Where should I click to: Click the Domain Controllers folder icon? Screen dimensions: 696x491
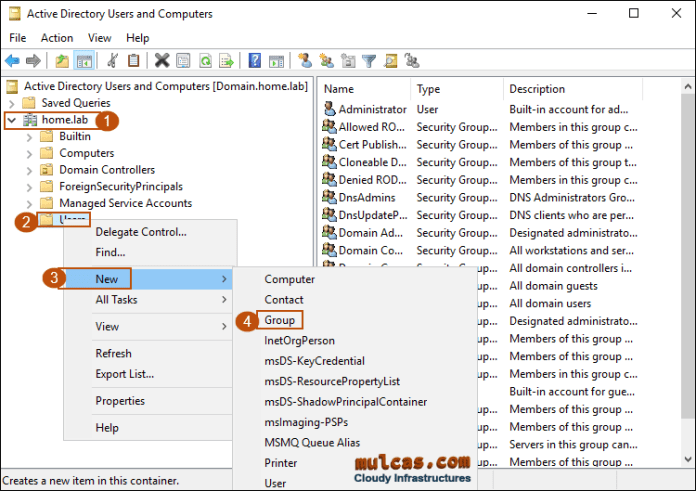[46, 170]
